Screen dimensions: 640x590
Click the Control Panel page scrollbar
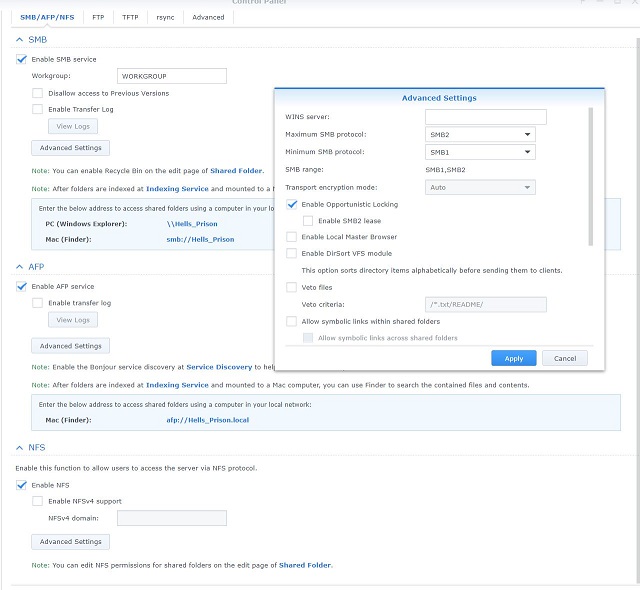point(638,310)
